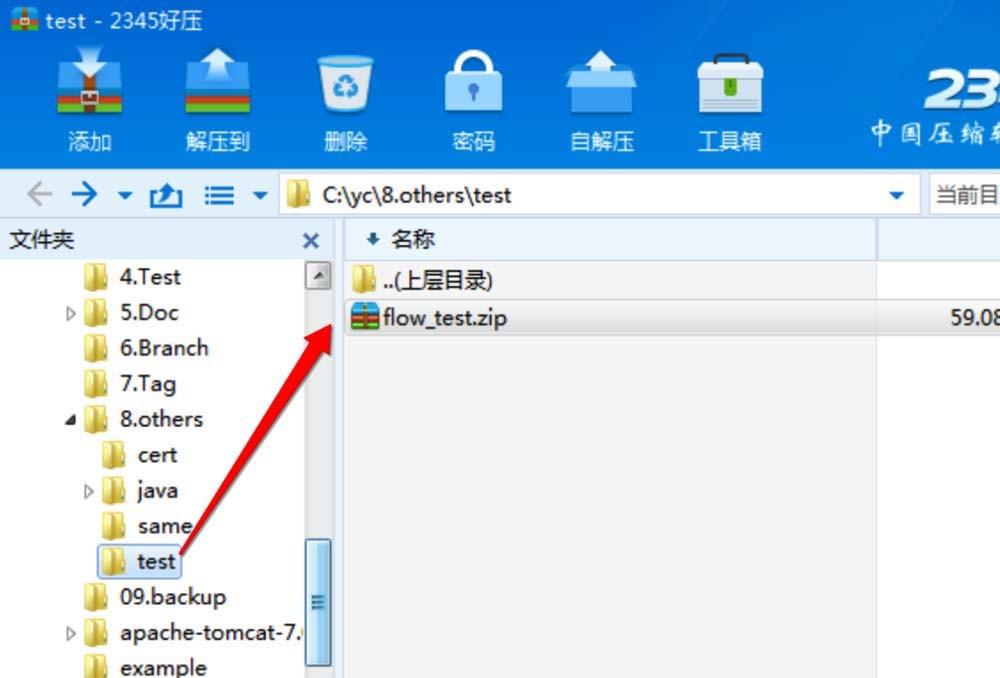Click the 解压到 (Extract to) icon

pos(217,82)
